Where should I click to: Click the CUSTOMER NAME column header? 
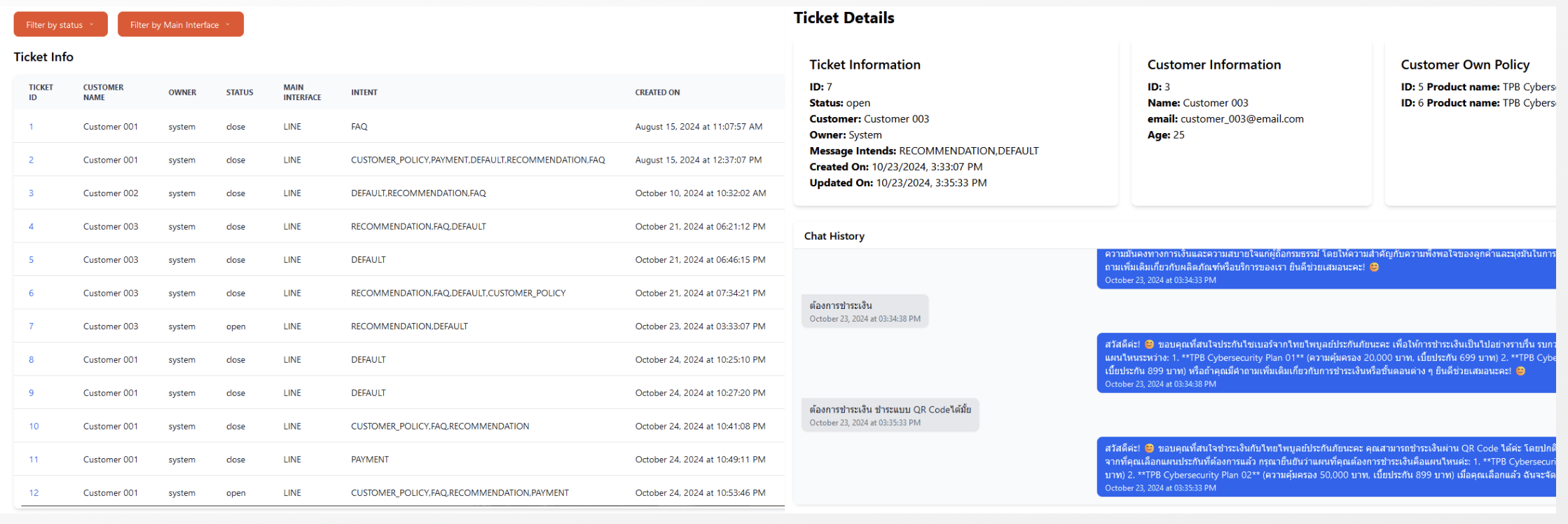(x=103, y=92)
